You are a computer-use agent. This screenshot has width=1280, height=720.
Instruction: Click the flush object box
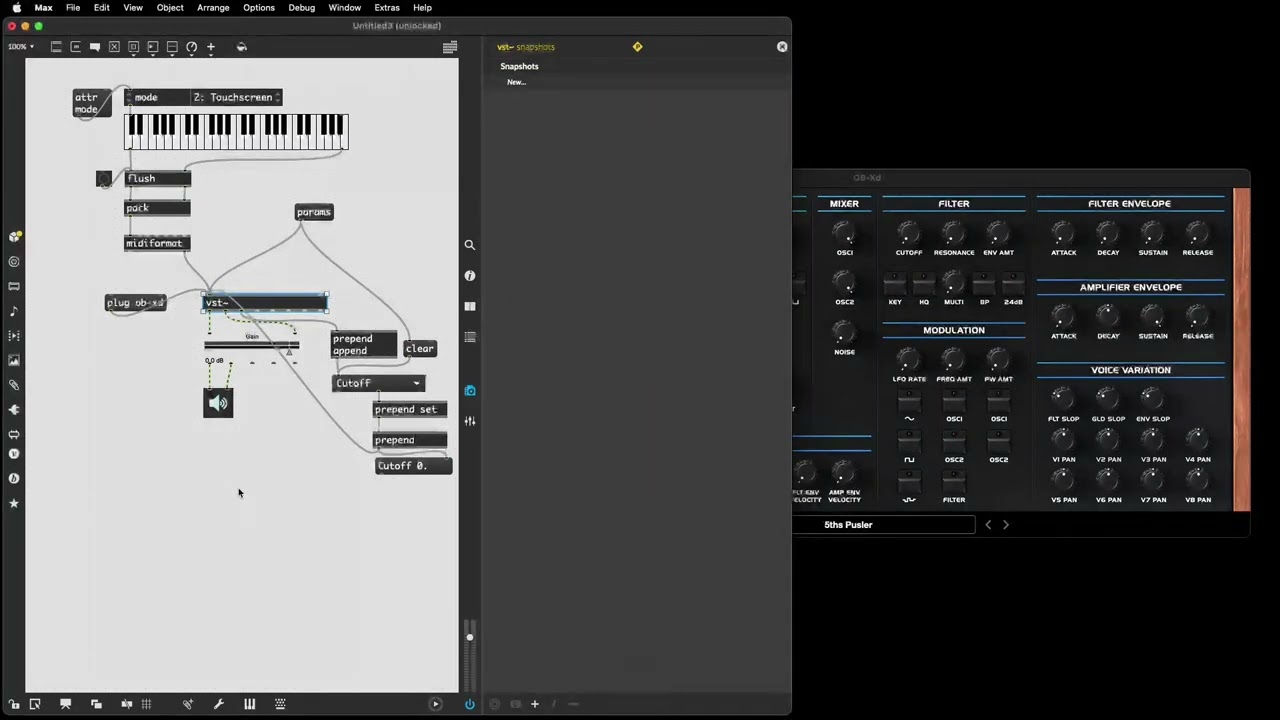pos(158,179)
